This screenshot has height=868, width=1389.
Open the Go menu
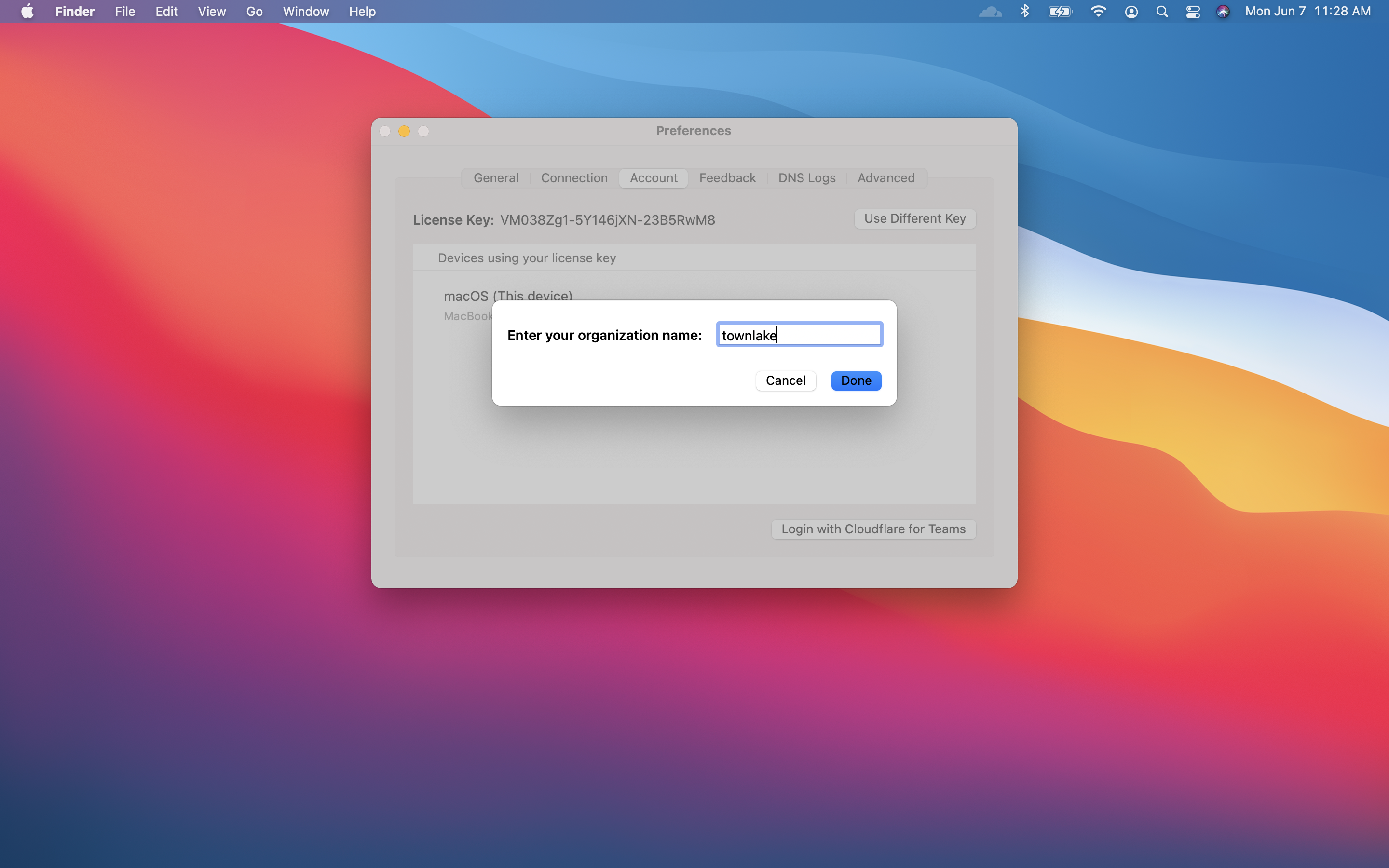point(254,12)
